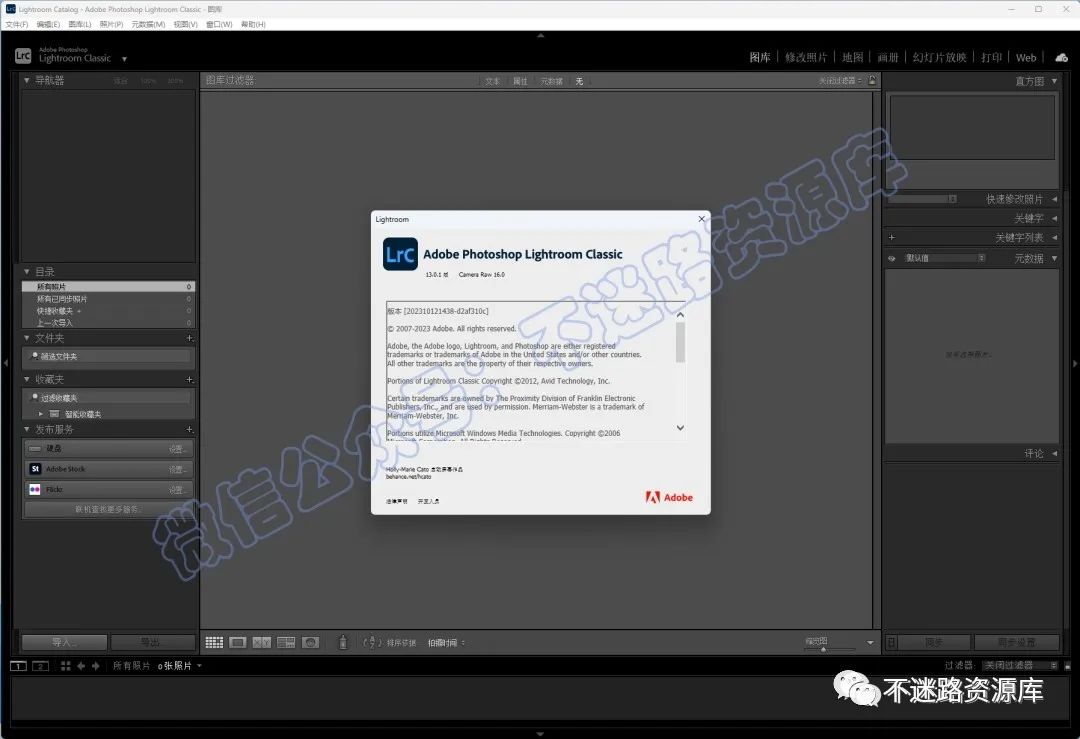The image size is (1080, 739).
Task: Hide left panel with edge arrow
Action: click(x=6, y=362)
